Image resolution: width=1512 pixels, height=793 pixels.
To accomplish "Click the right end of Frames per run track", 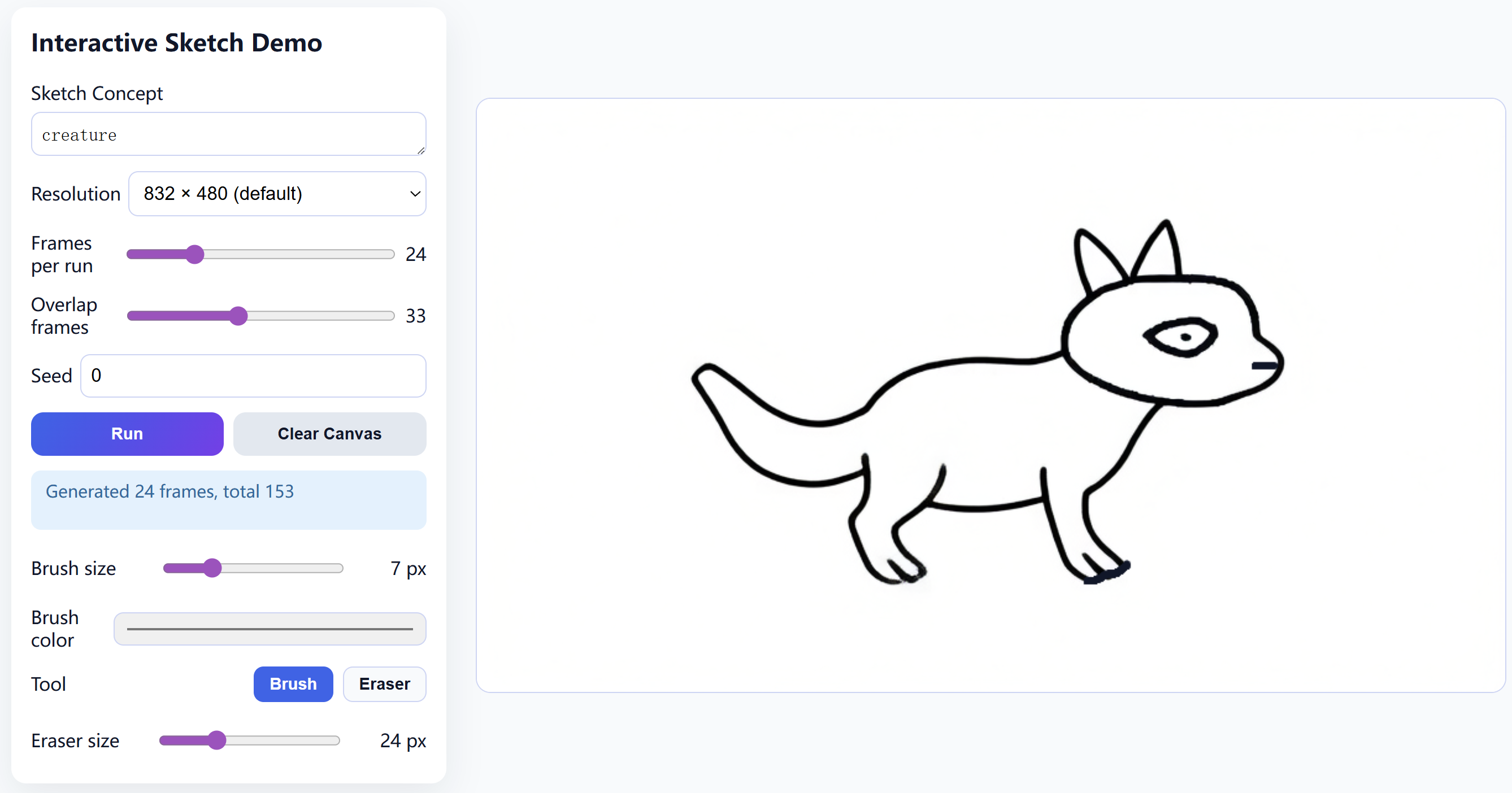I will [x=391, y=254].
